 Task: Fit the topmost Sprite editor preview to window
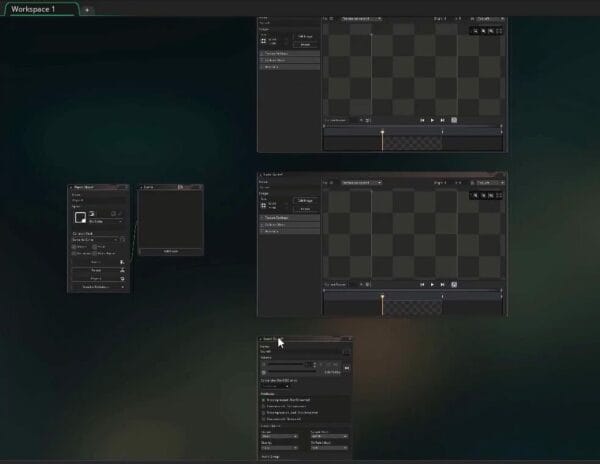coord(499,31)
